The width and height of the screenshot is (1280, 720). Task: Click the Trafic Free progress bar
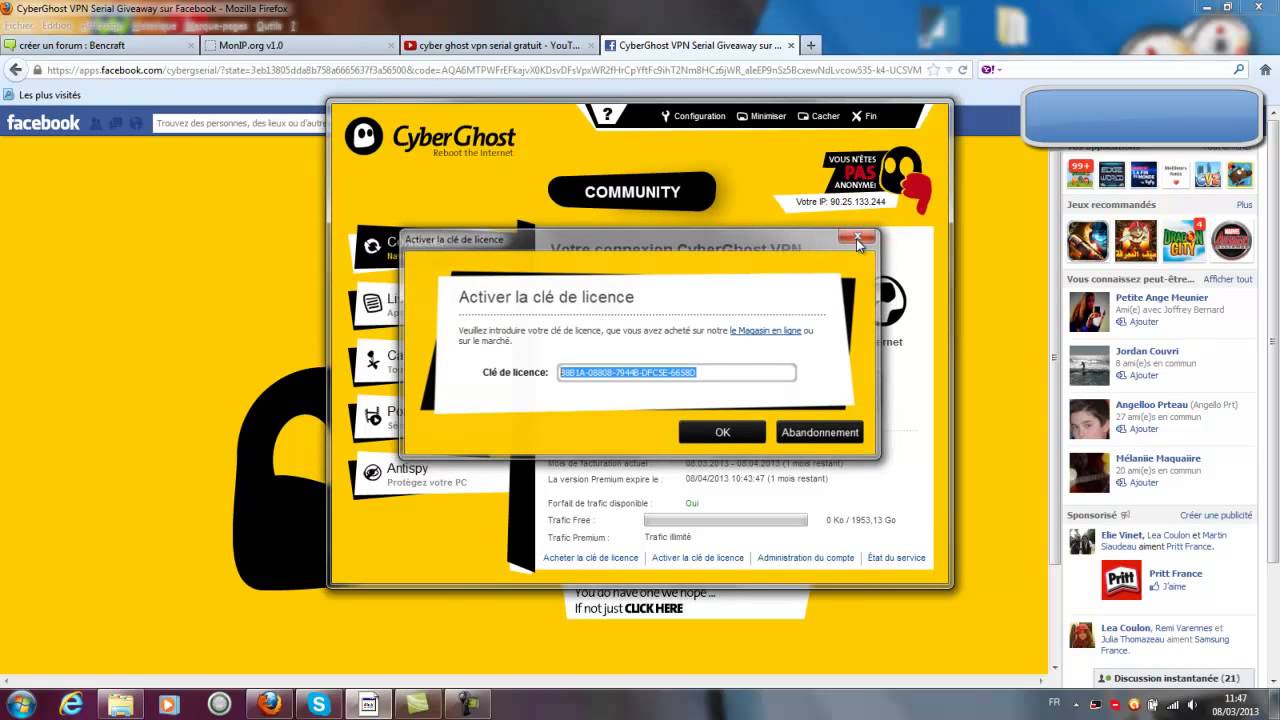tap(725, 521)
